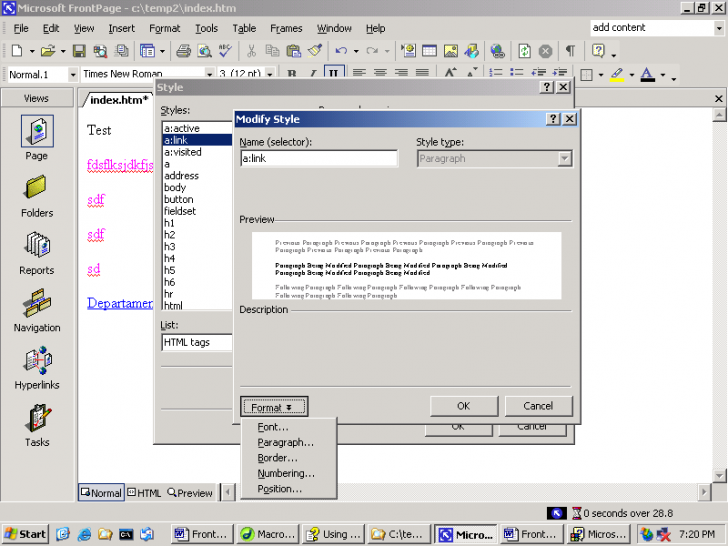Image resolution: width=728 pixels, height=546 pixels.
Task: Click the Name (selector) text field
Action: point(319,159)
